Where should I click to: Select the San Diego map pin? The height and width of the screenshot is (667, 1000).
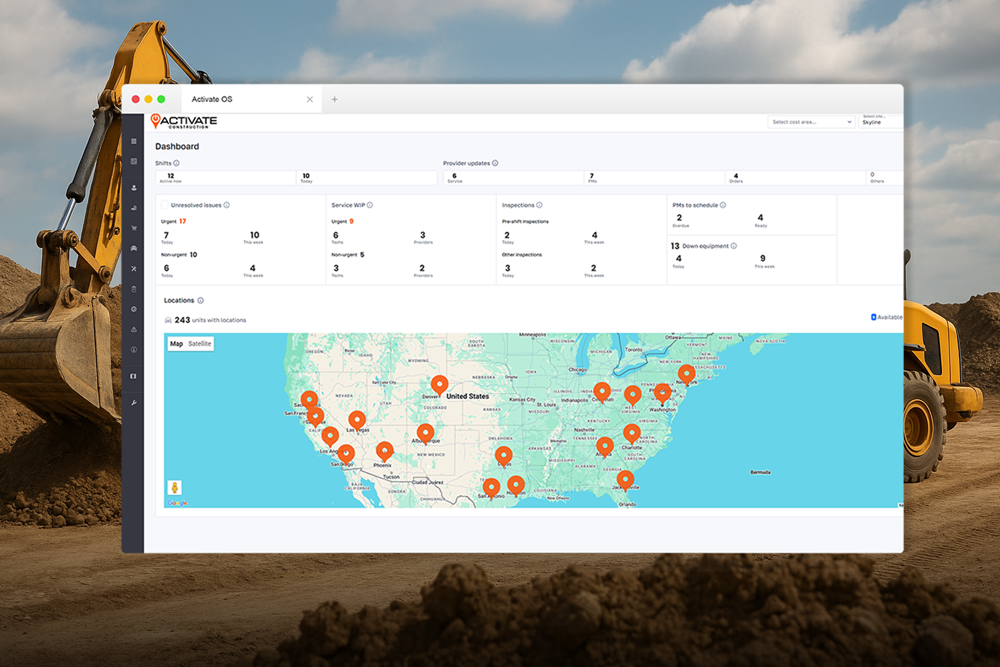[x=346, y=454]
